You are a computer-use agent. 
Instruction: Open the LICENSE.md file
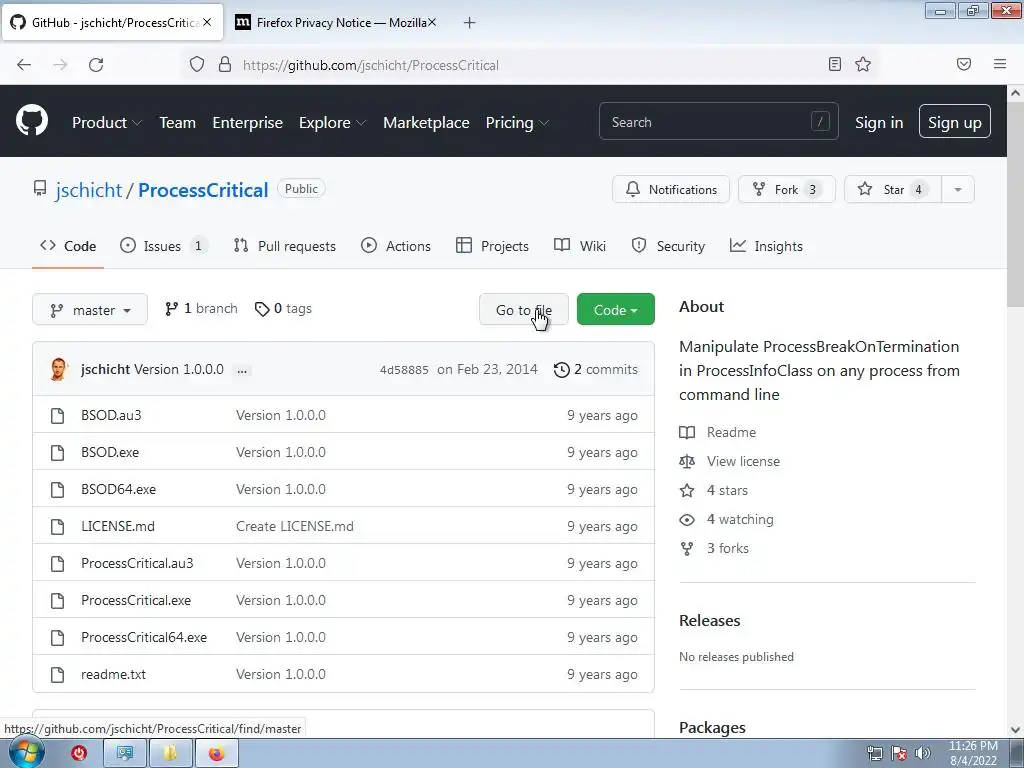click(118, 526)
